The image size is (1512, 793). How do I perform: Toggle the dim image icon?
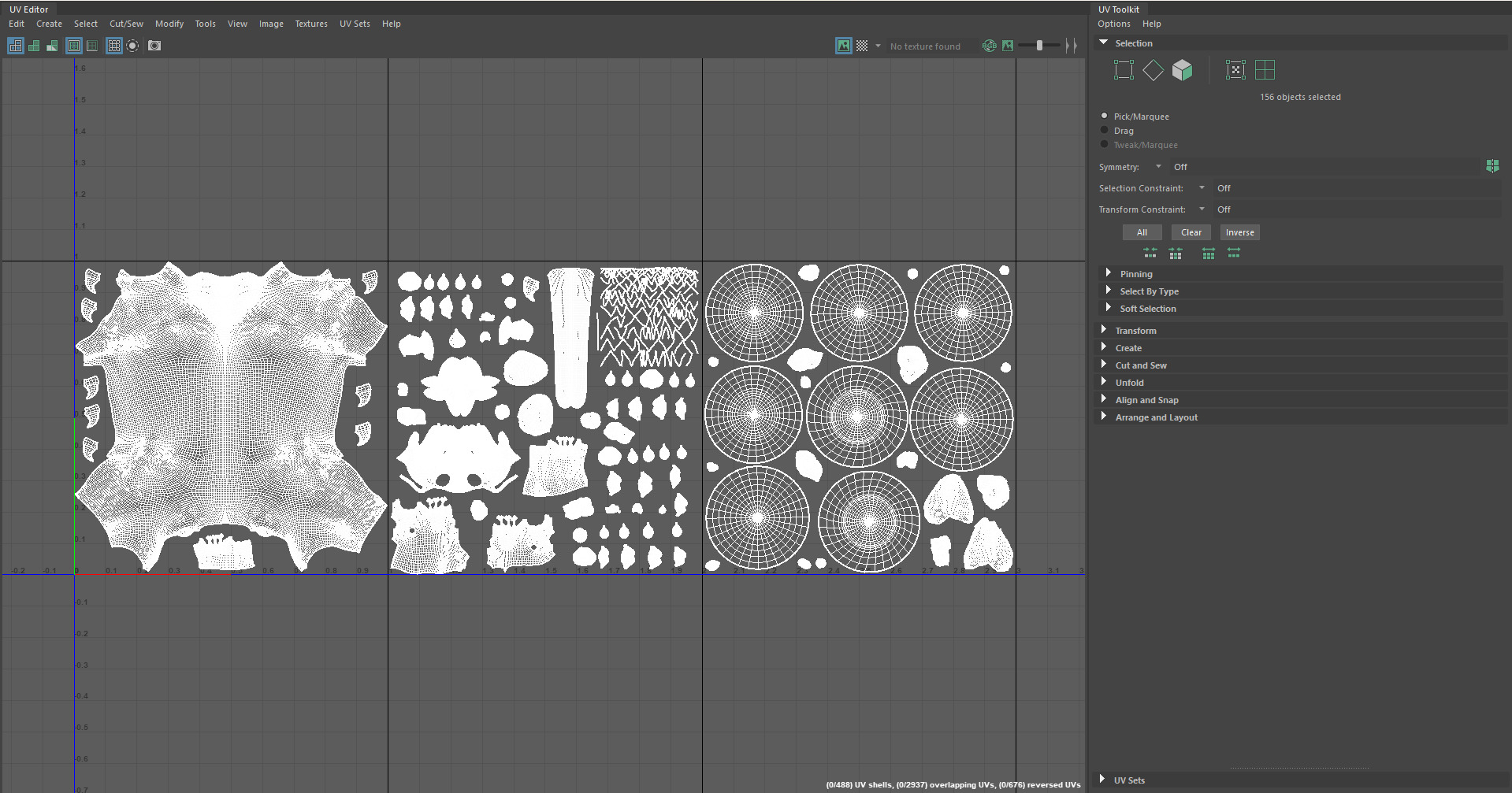point(1008,46)
